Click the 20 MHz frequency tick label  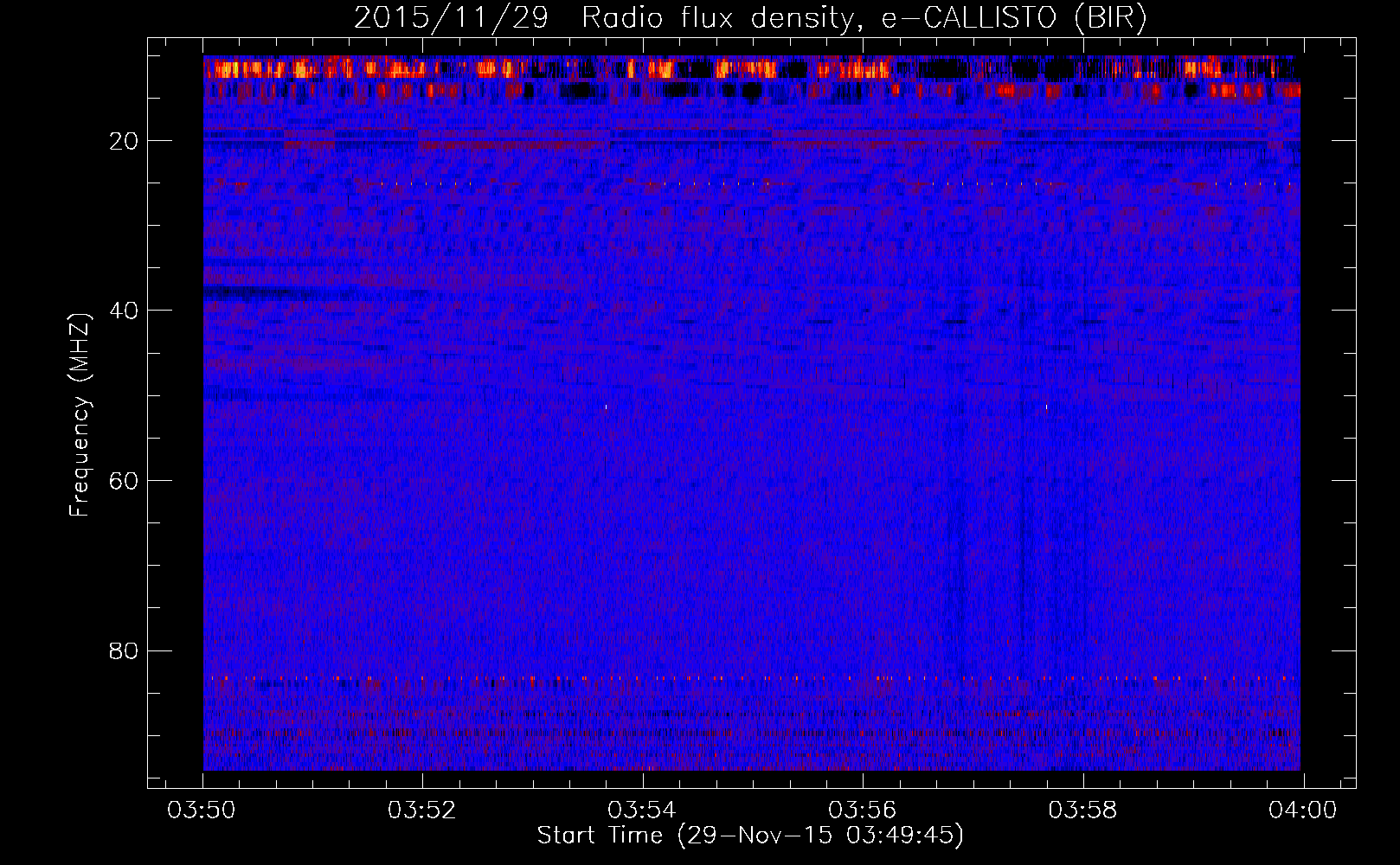(x=125, y=141)
